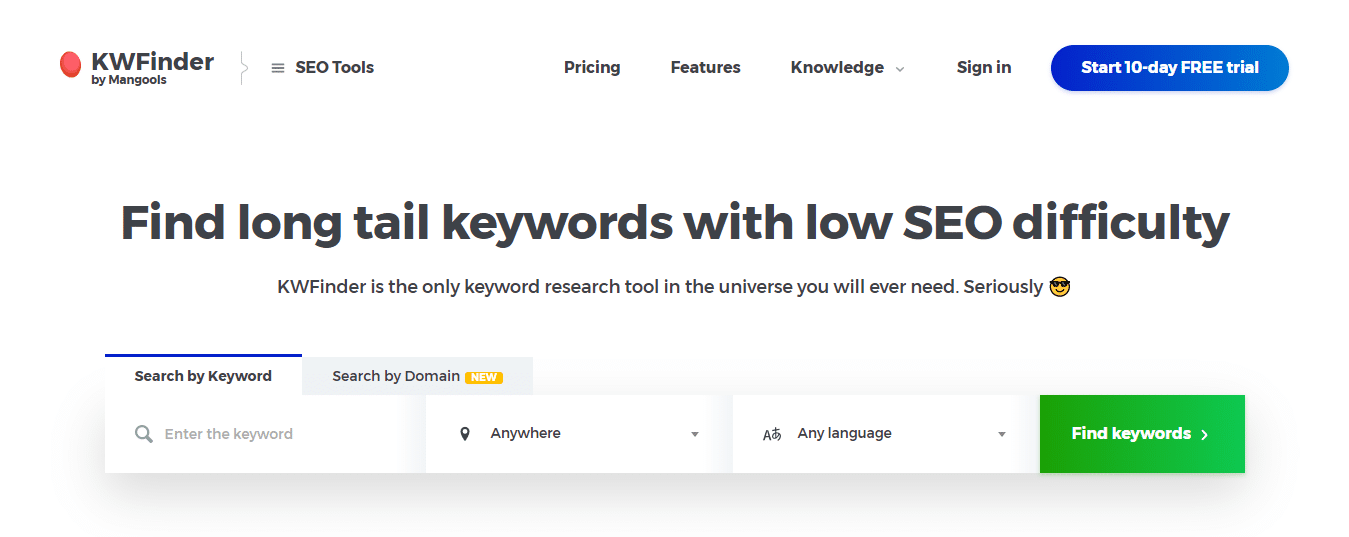Click the magnifying glass search icon

click(x=144, y=434)
